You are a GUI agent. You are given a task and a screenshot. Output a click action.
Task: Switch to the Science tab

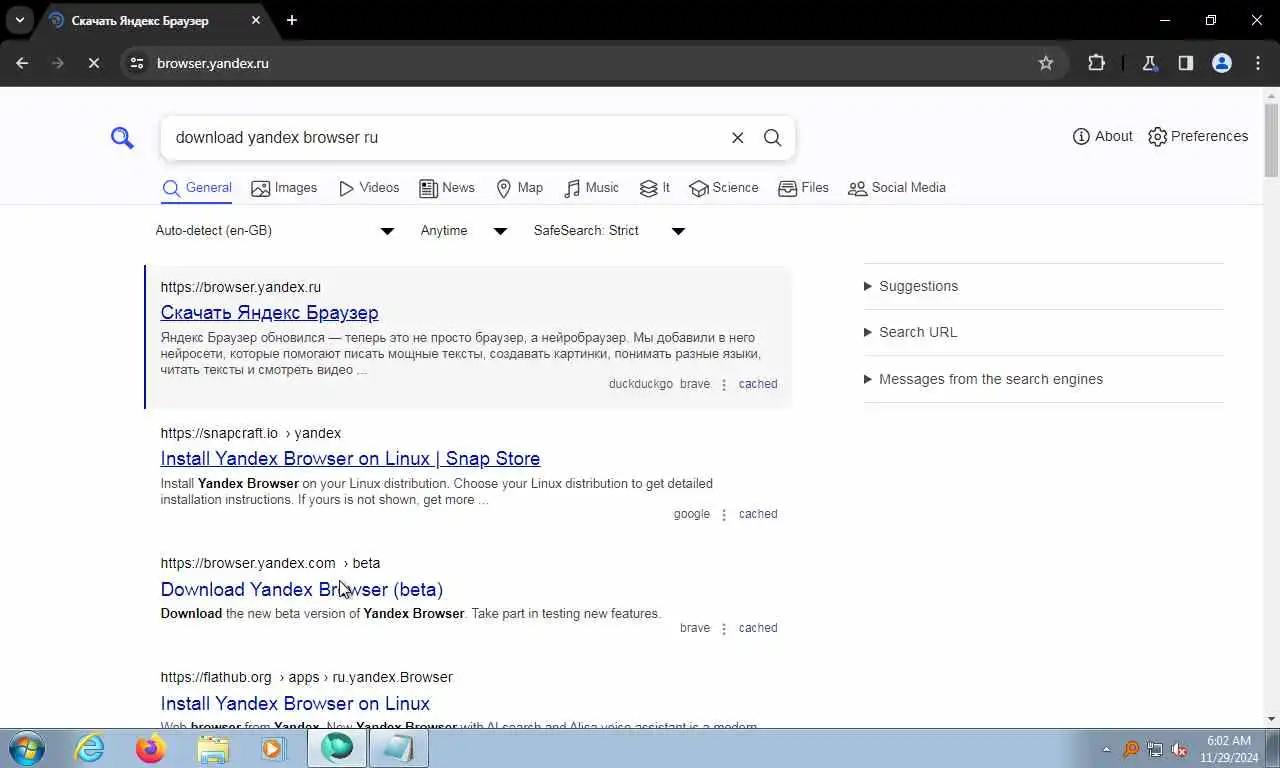coord(724,188)
